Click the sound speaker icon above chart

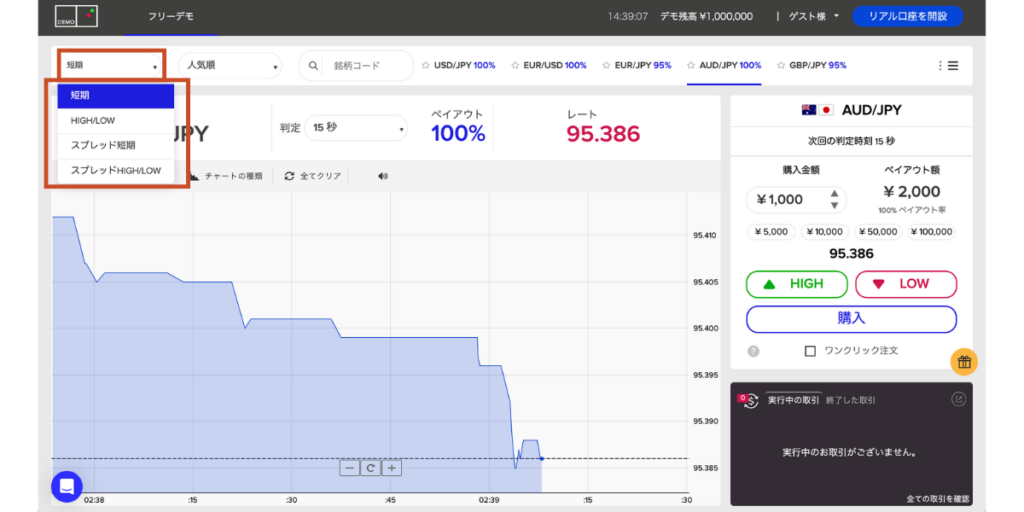coord(382,176)
